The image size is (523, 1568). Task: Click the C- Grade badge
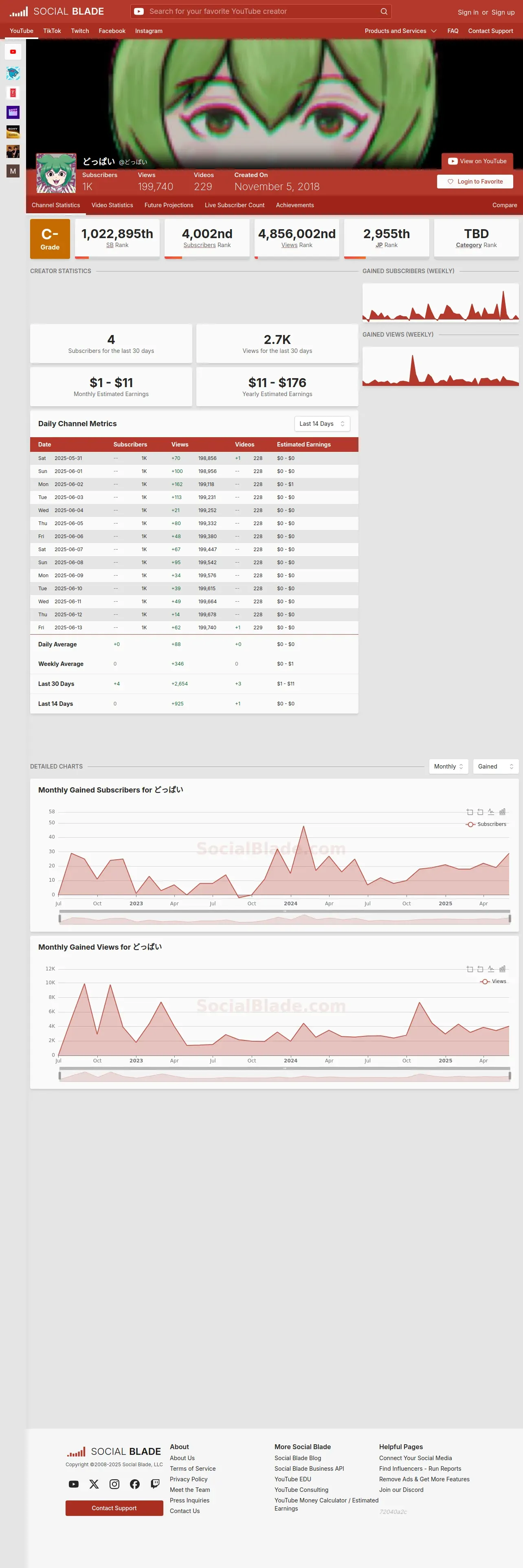click(50, 239)
